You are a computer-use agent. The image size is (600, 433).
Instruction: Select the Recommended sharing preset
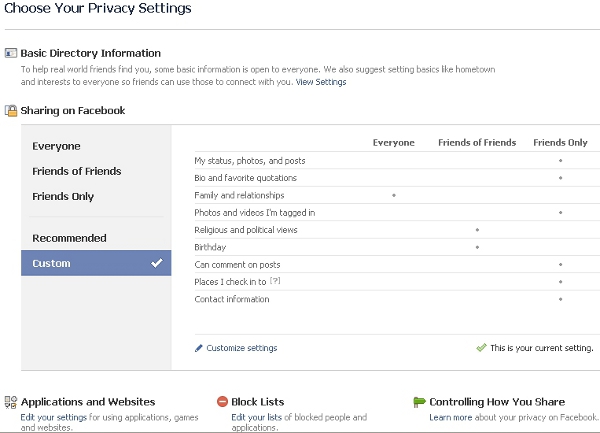tap(69, 238)
